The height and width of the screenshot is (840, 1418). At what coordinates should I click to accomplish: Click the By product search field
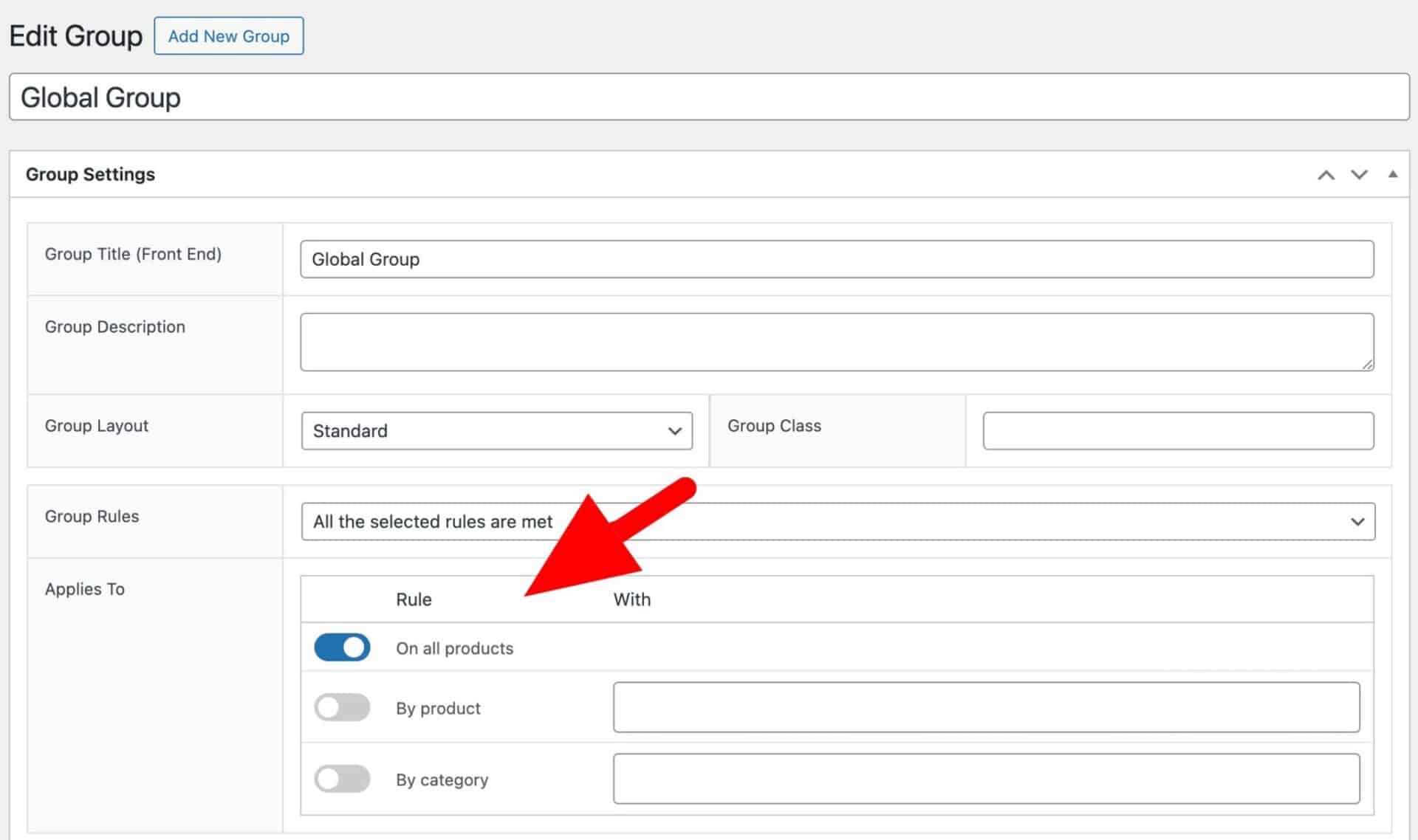pyautogui.click(x=986, y=707)
